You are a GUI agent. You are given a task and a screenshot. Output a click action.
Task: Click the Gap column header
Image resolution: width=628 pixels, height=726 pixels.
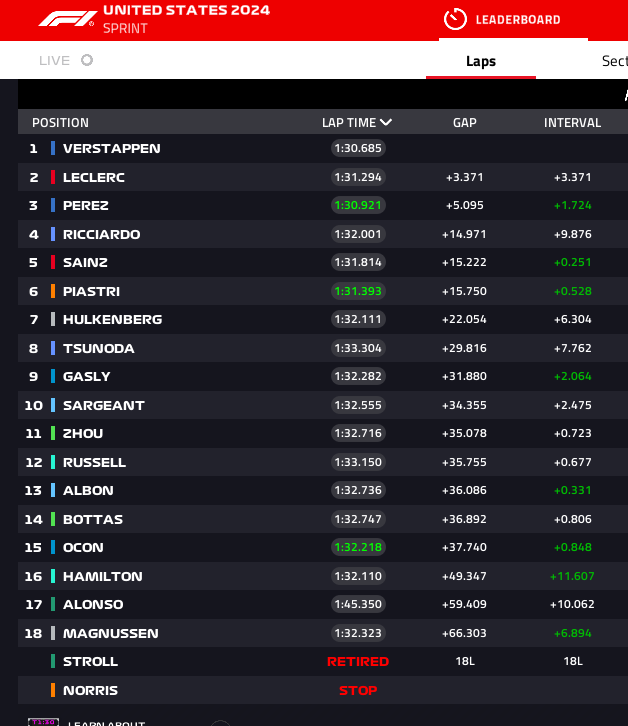(464, 123)
